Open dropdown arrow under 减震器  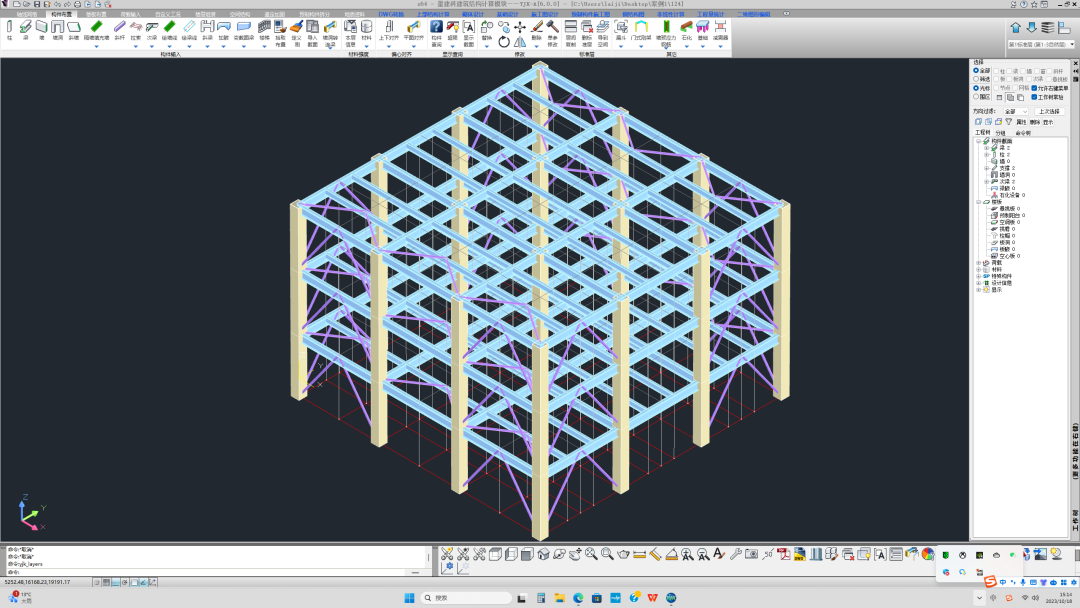[x=720, y=47]
